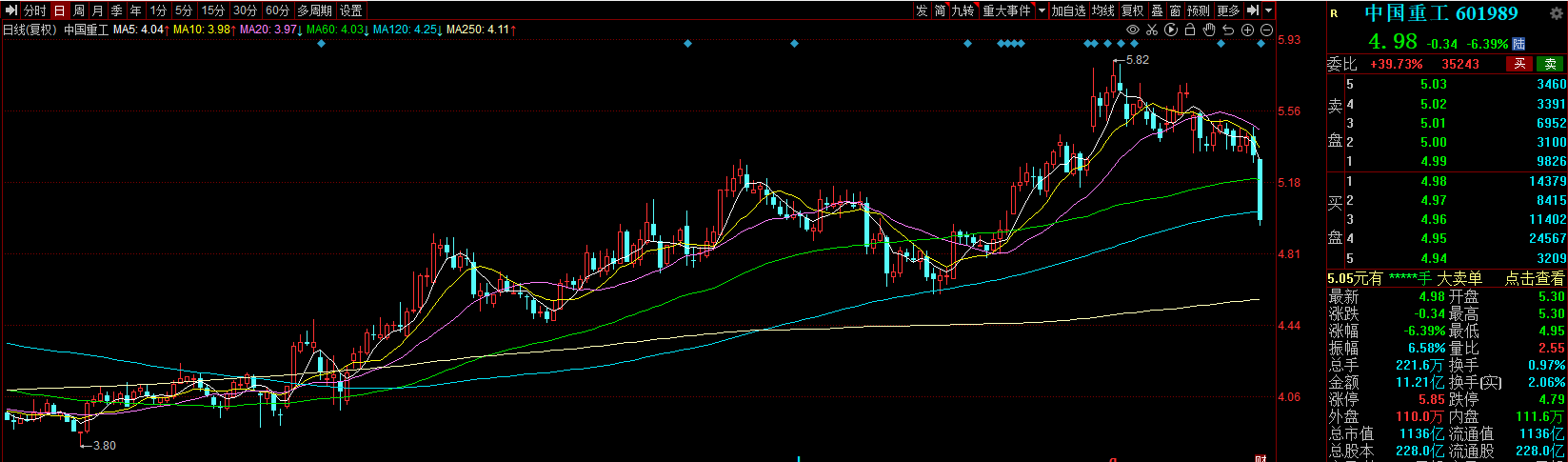Zoom out with the minus circle icon
Screen dimensions: 1568x462
tap(1266, 30)
